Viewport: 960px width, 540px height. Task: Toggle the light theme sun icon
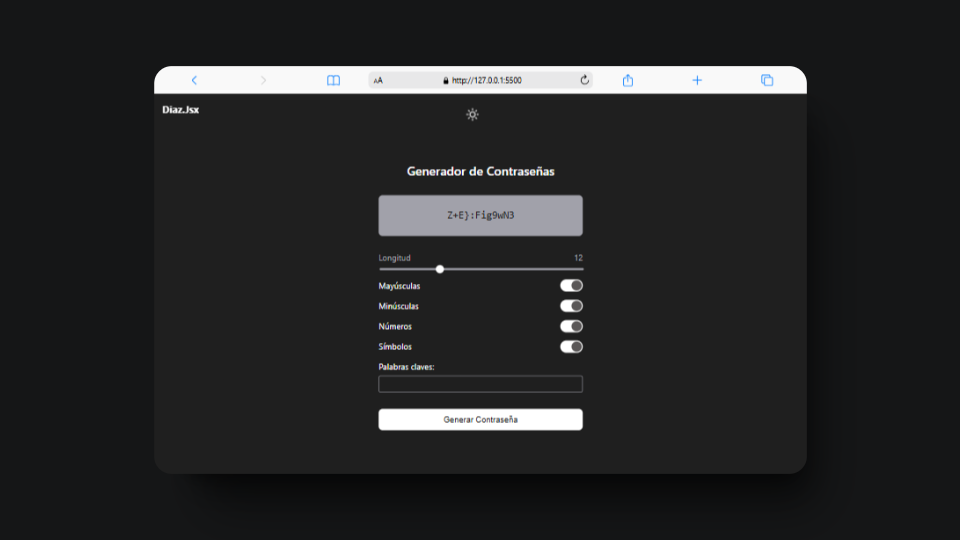click(x=472, y=114)
